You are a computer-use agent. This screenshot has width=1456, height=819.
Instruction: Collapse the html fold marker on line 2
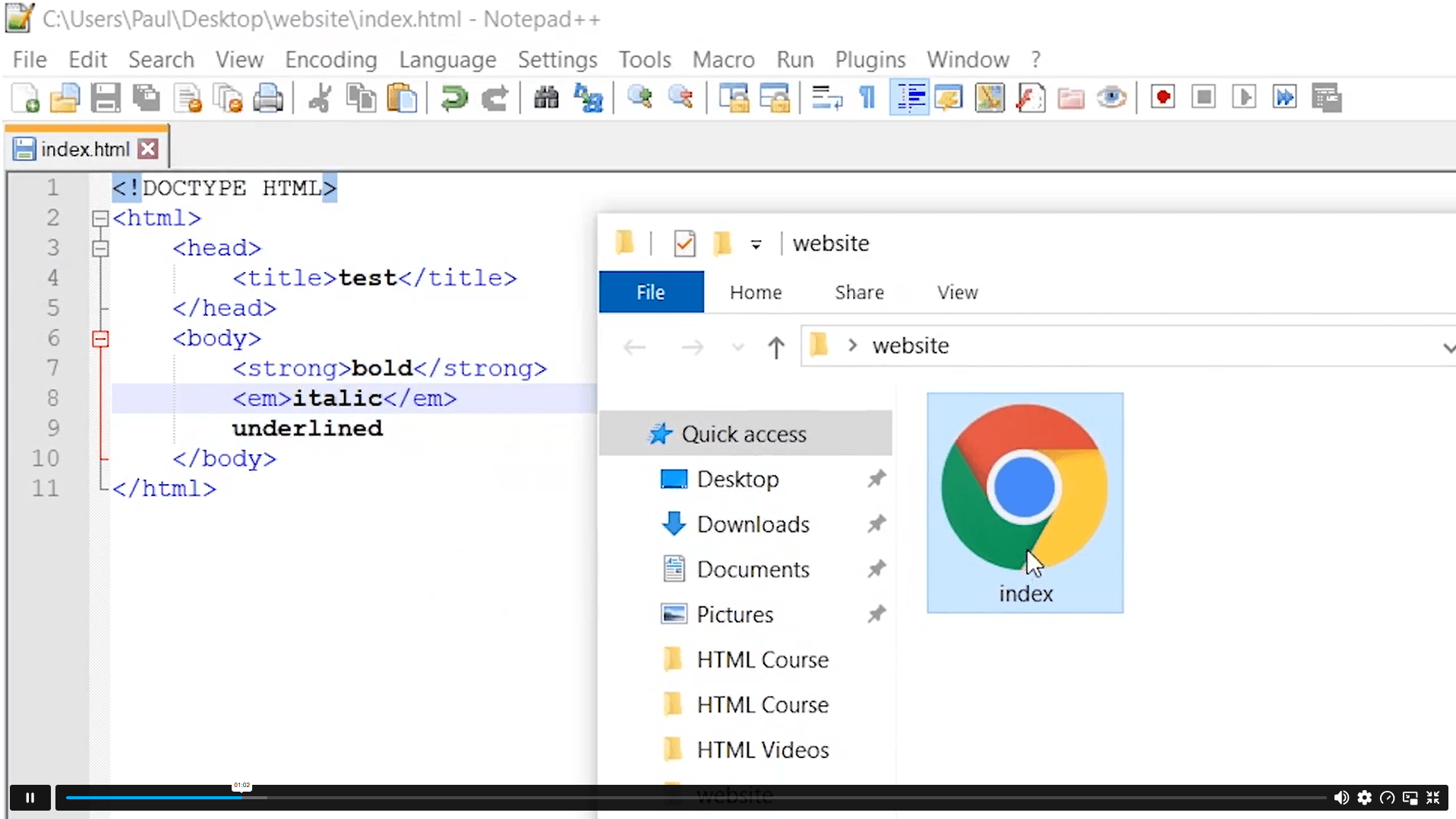100,219
